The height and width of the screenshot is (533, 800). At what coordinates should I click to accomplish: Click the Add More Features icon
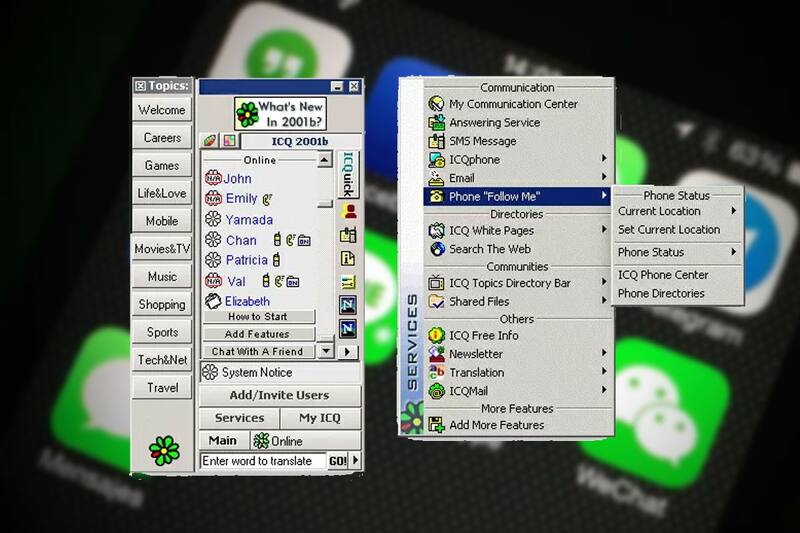pos(436,425)
